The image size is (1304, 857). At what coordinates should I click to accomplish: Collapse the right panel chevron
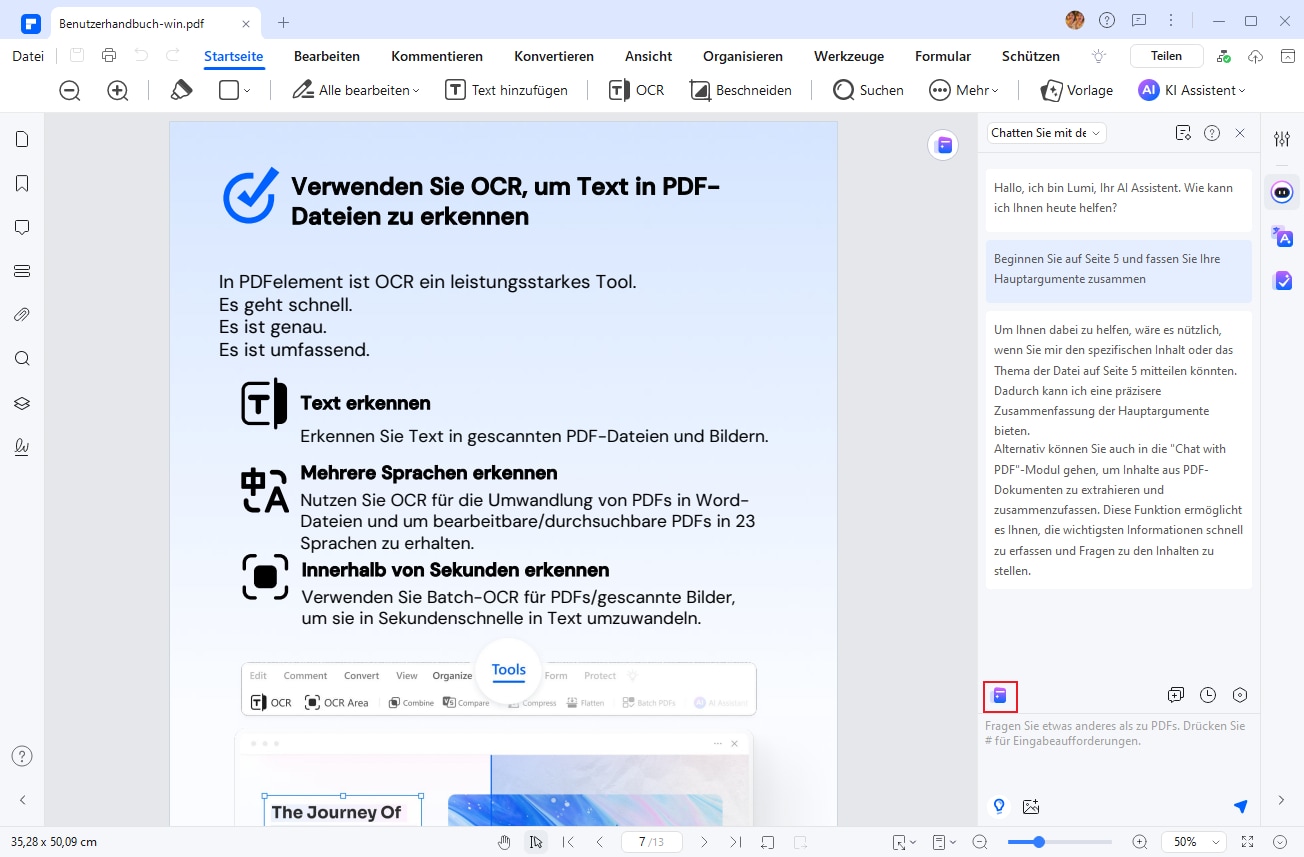point(1282,800)
